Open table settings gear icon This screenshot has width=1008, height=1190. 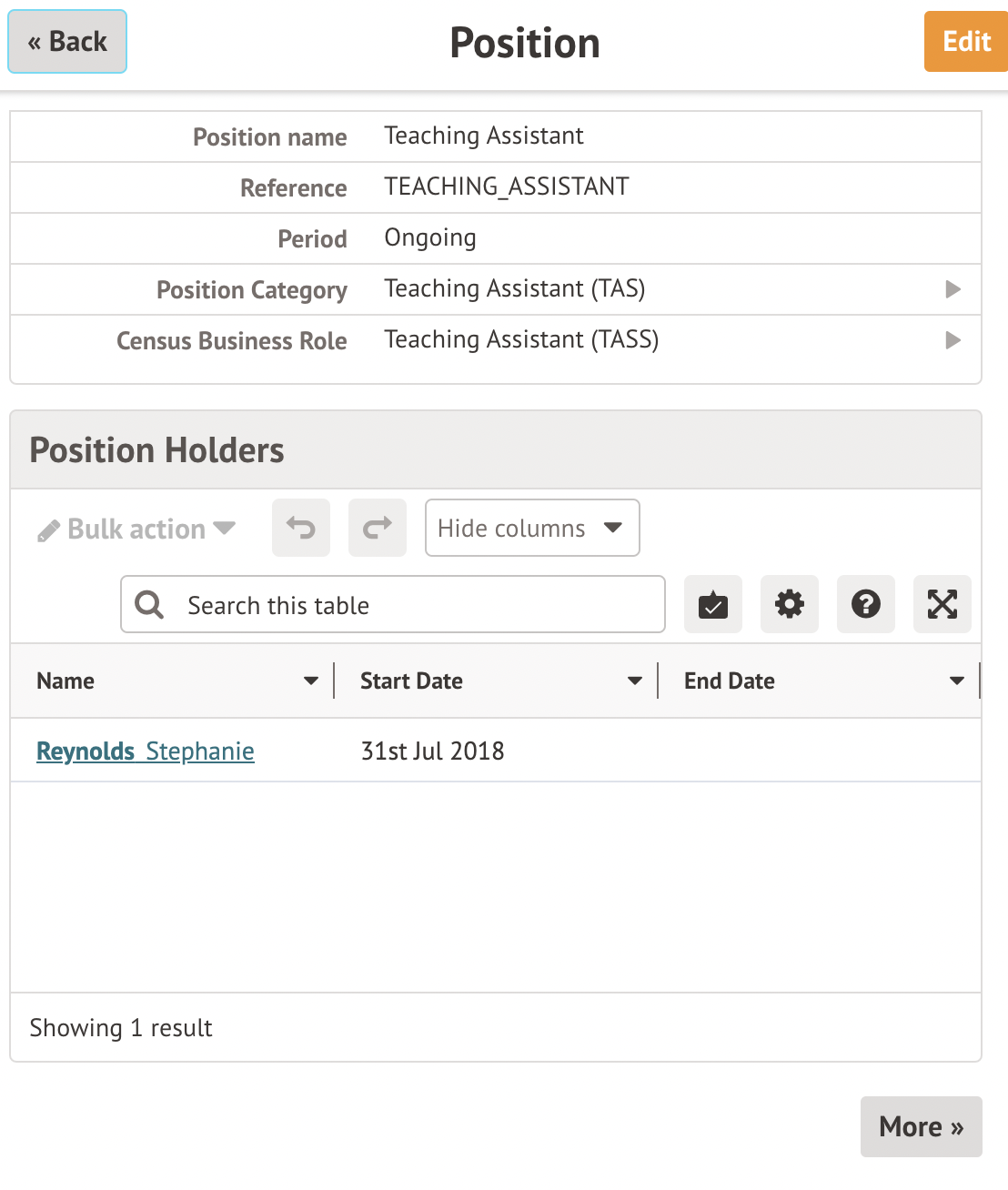click(x=790, y=604)
